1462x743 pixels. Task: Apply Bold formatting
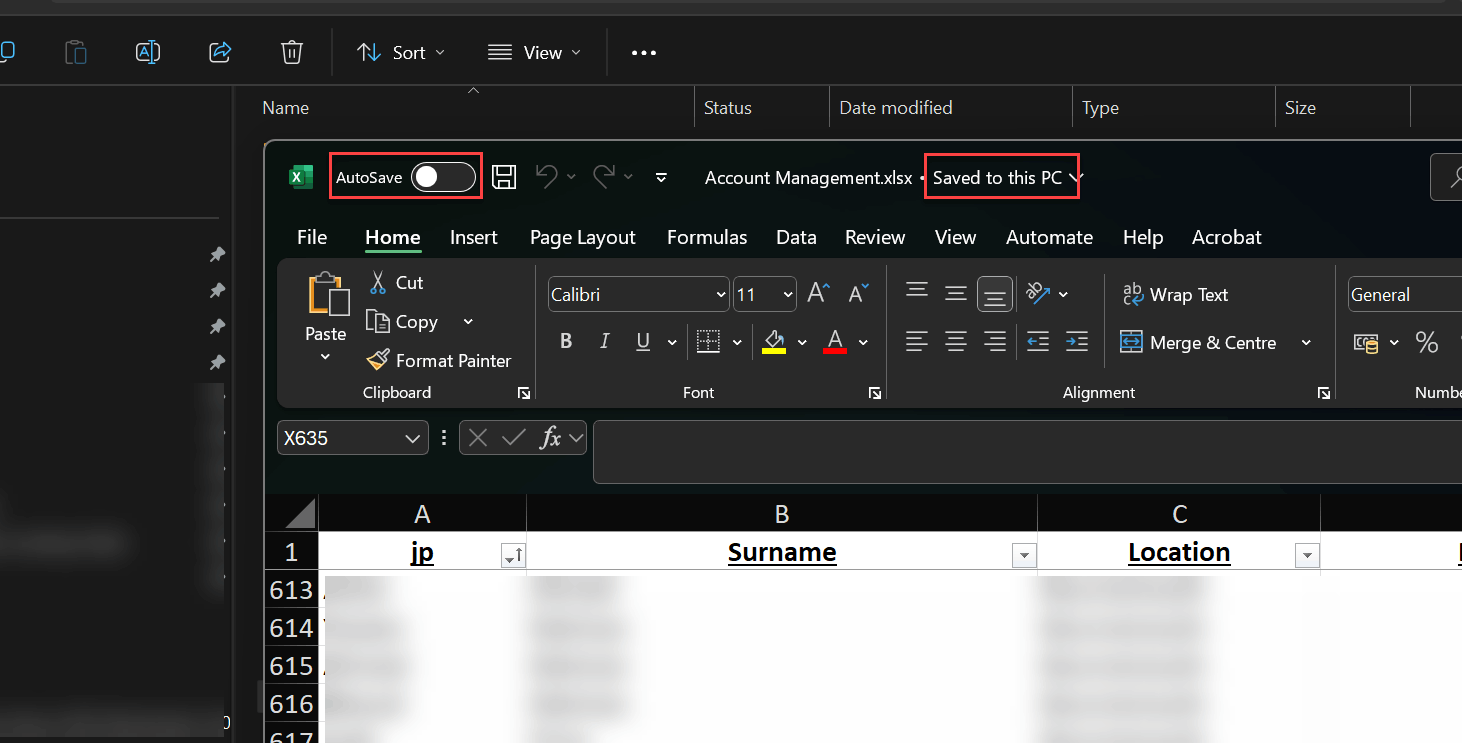click(566, 342)
